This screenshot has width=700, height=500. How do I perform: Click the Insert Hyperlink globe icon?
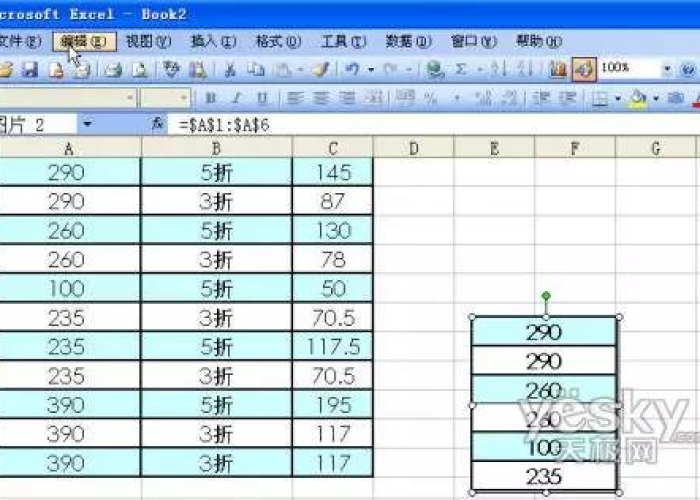pos(434,70)
